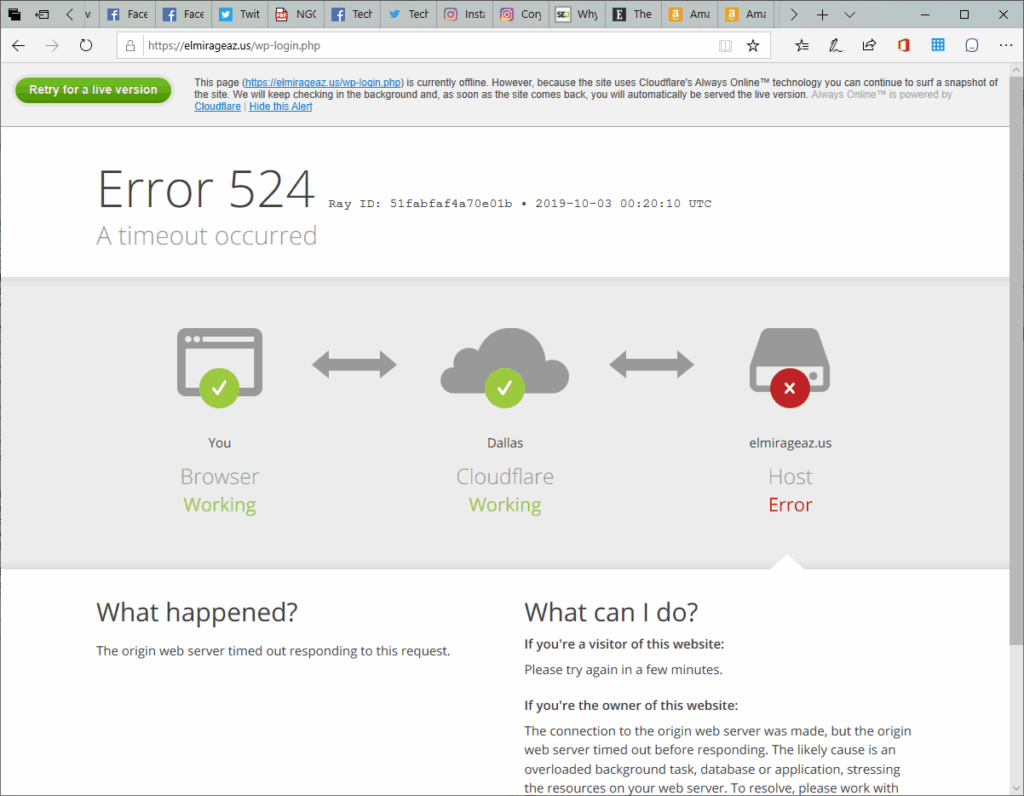Image resolution: width=1024 pixels, height=796 pixels.
Task: Open reading view from address bar
Action: click(725, 46)
